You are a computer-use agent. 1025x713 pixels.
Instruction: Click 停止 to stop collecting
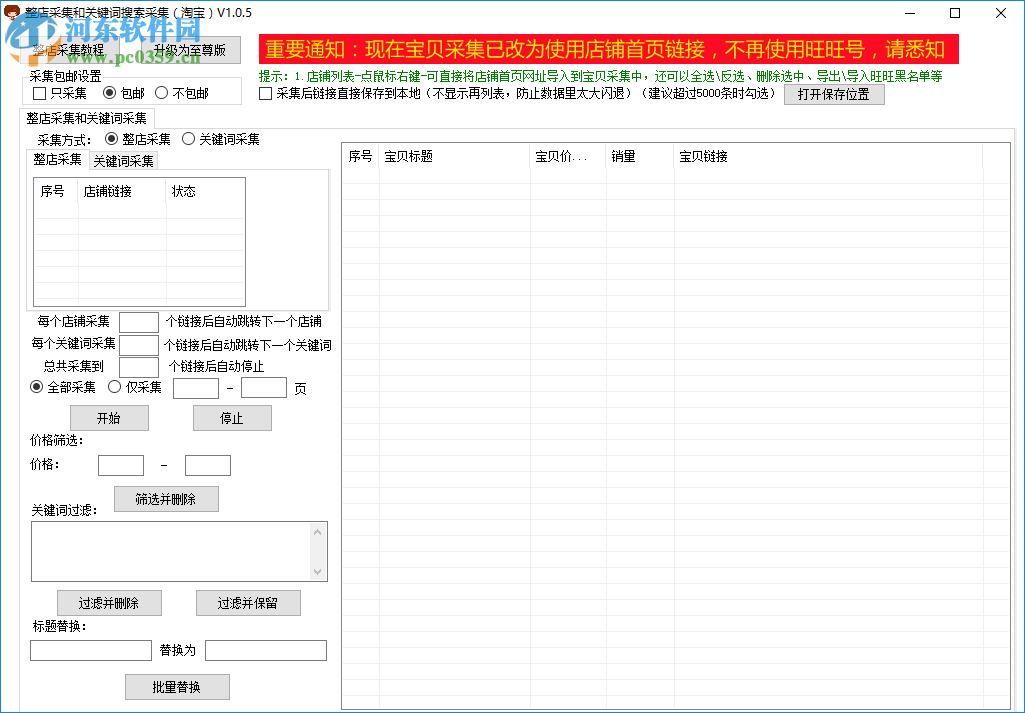click(x=232, y=418)
